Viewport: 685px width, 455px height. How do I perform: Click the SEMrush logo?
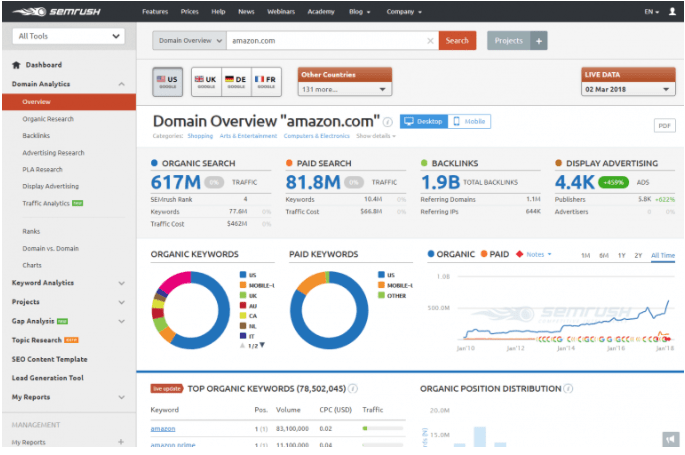click(57, 12)
